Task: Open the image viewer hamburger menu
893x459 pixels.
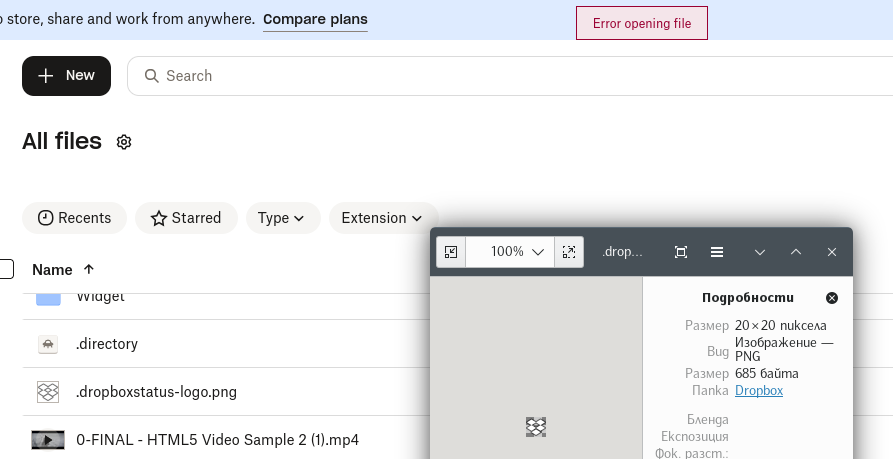Action: [717, 252]
